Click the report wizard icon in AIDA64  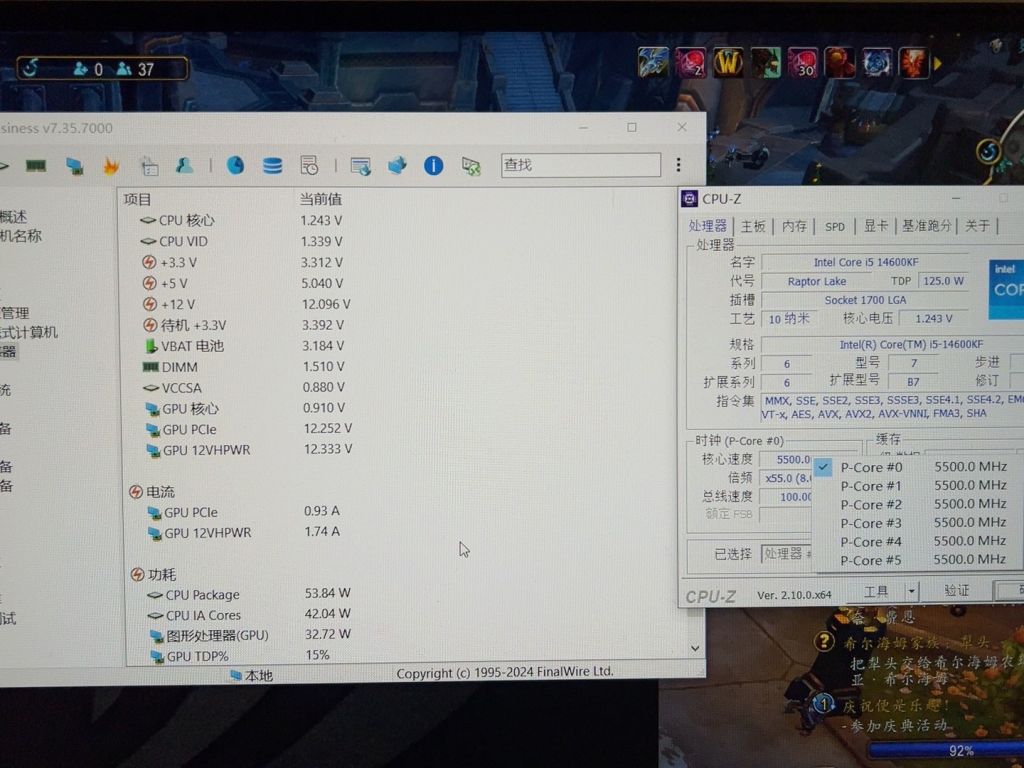click(x=148, y=165)
